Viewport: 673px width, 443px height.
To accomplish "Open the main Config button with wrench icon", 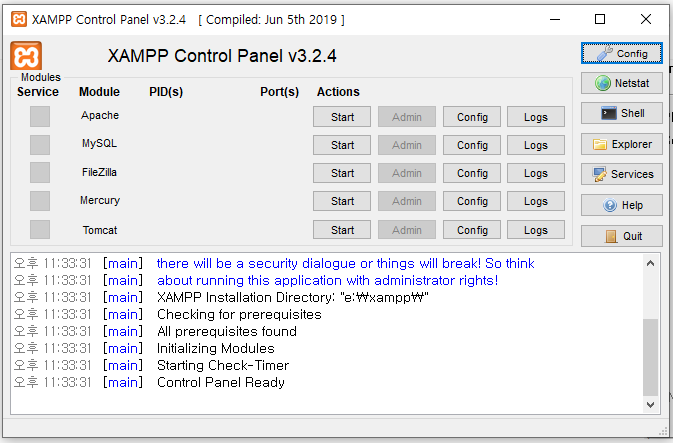I will tap(621, 54).
